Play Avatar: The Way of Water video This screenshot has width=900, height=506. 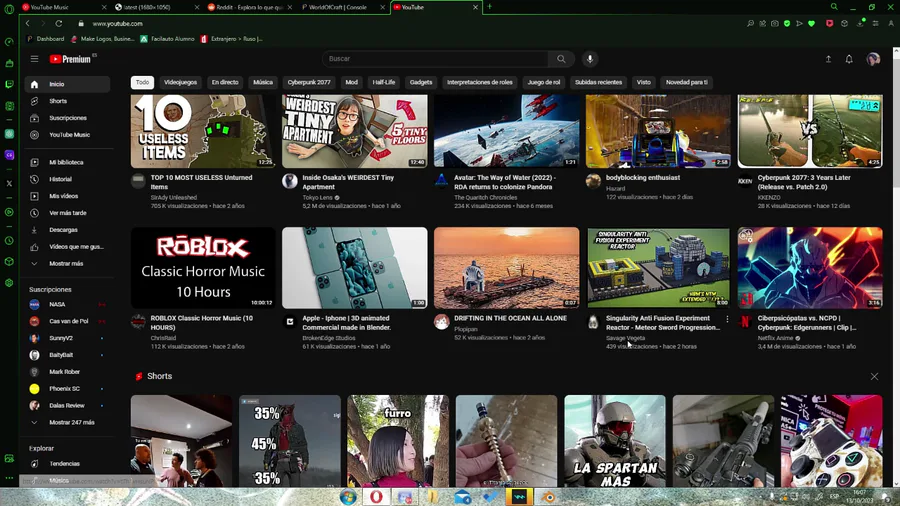tap(506, 131)
